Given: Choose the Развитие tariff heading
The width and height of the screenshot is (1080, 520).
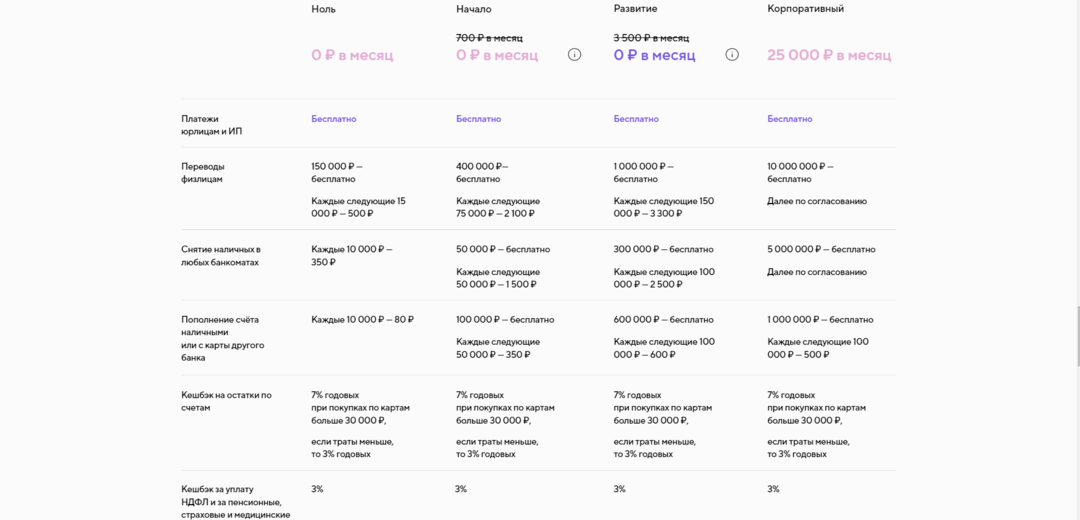Looking at the screenshot, I should (x=635, y=9).
